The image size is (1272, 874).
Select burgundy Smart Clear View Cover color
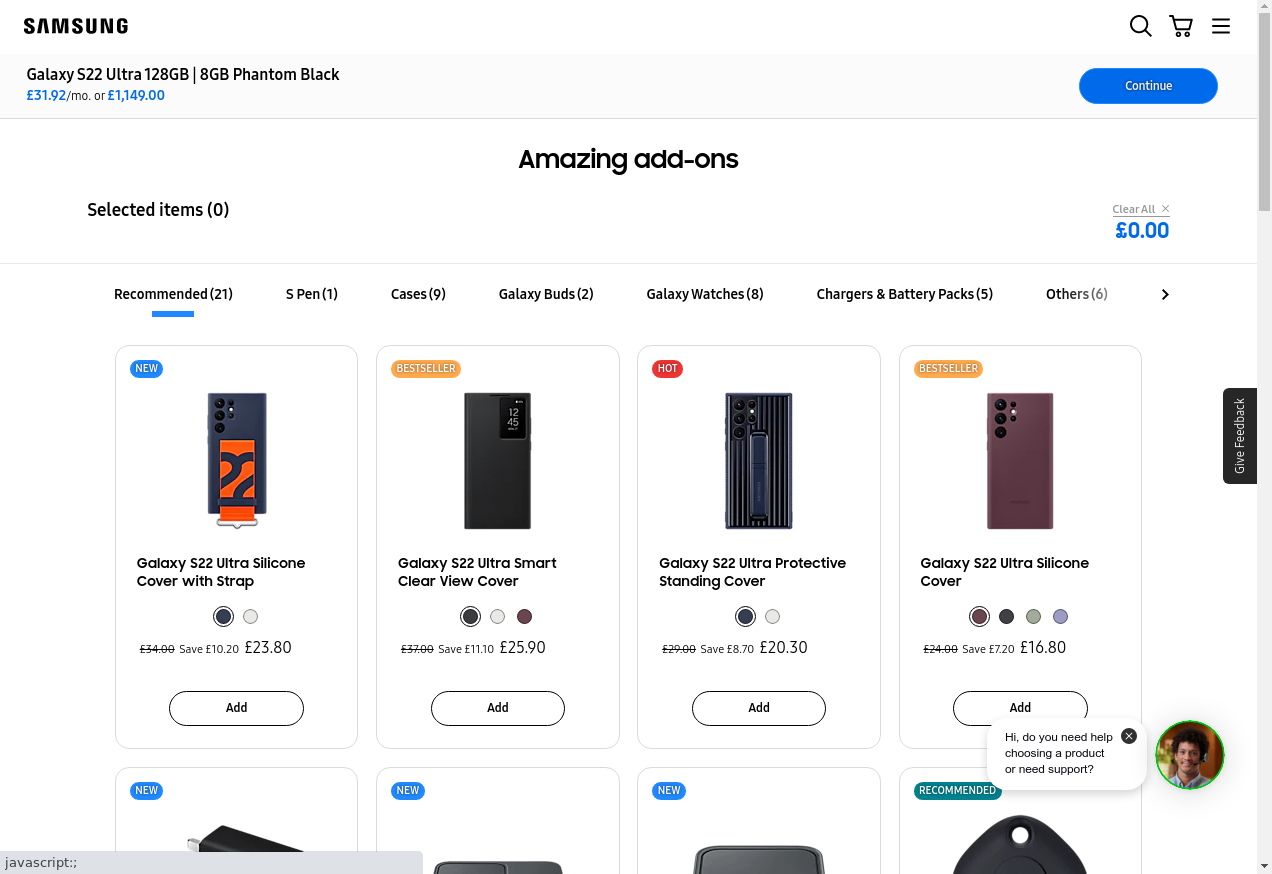click(x=525, y=617)
